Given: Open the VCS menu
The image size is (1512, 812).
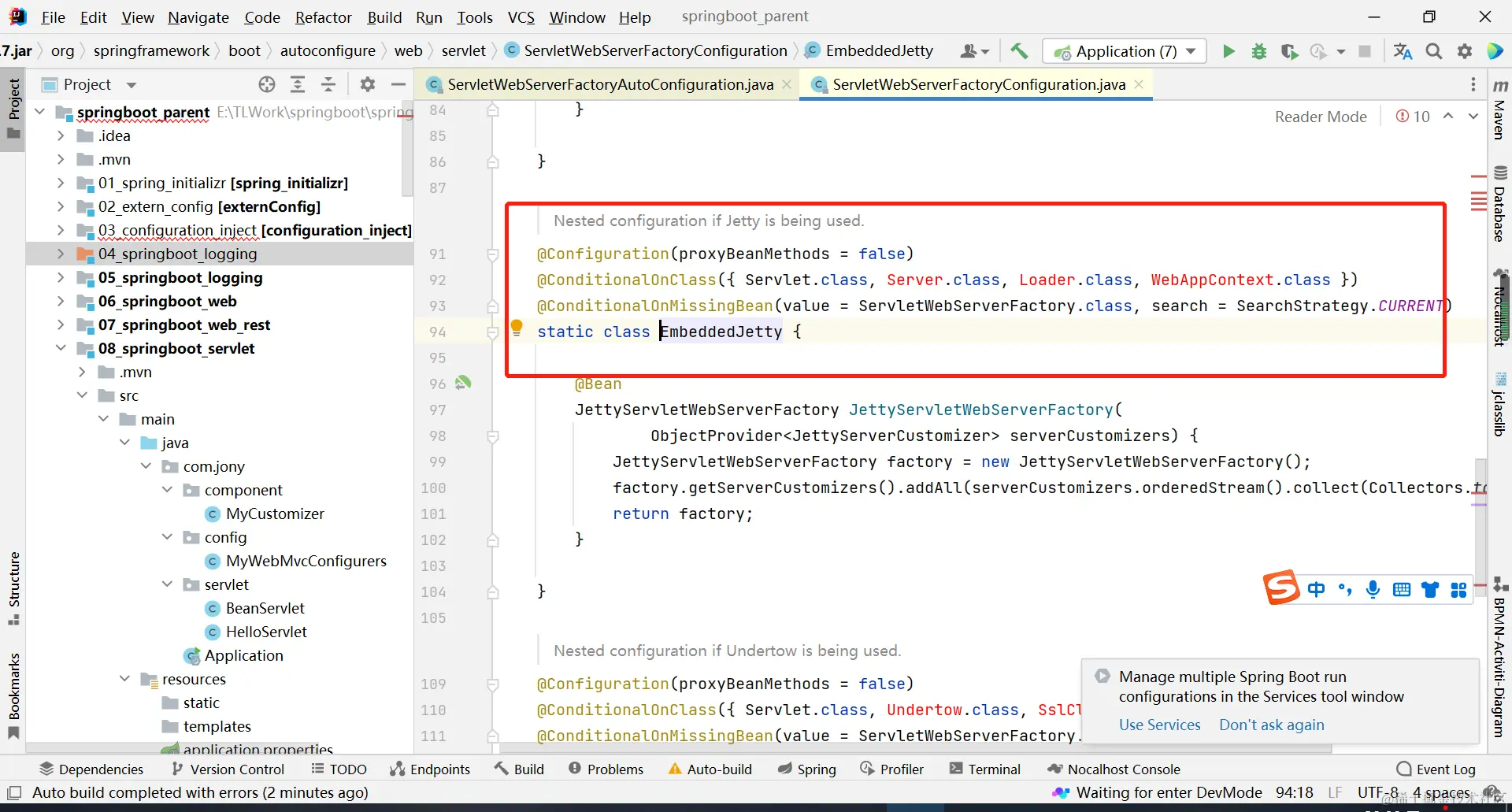Looking at the screenshot, I should (x=521, y=17).
